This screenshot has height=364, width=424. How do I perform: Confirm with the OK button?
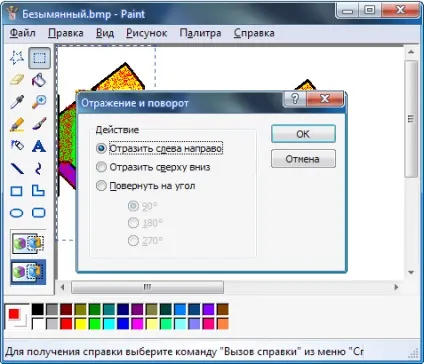(x=303, y=134)
